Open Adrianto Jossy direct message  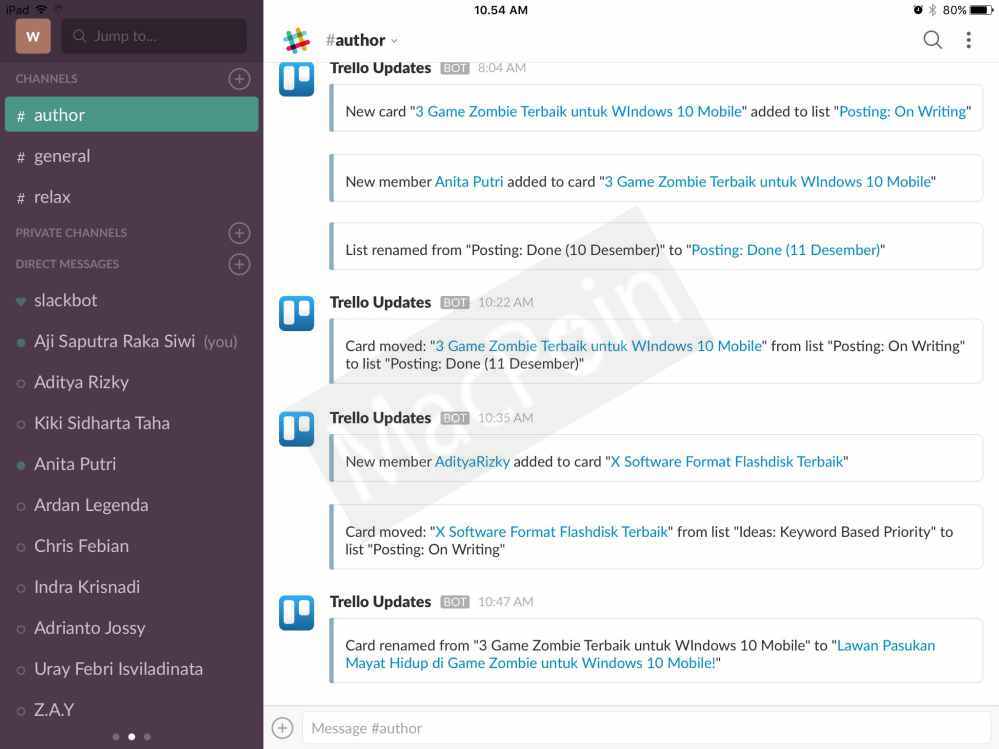click(131, 628)
